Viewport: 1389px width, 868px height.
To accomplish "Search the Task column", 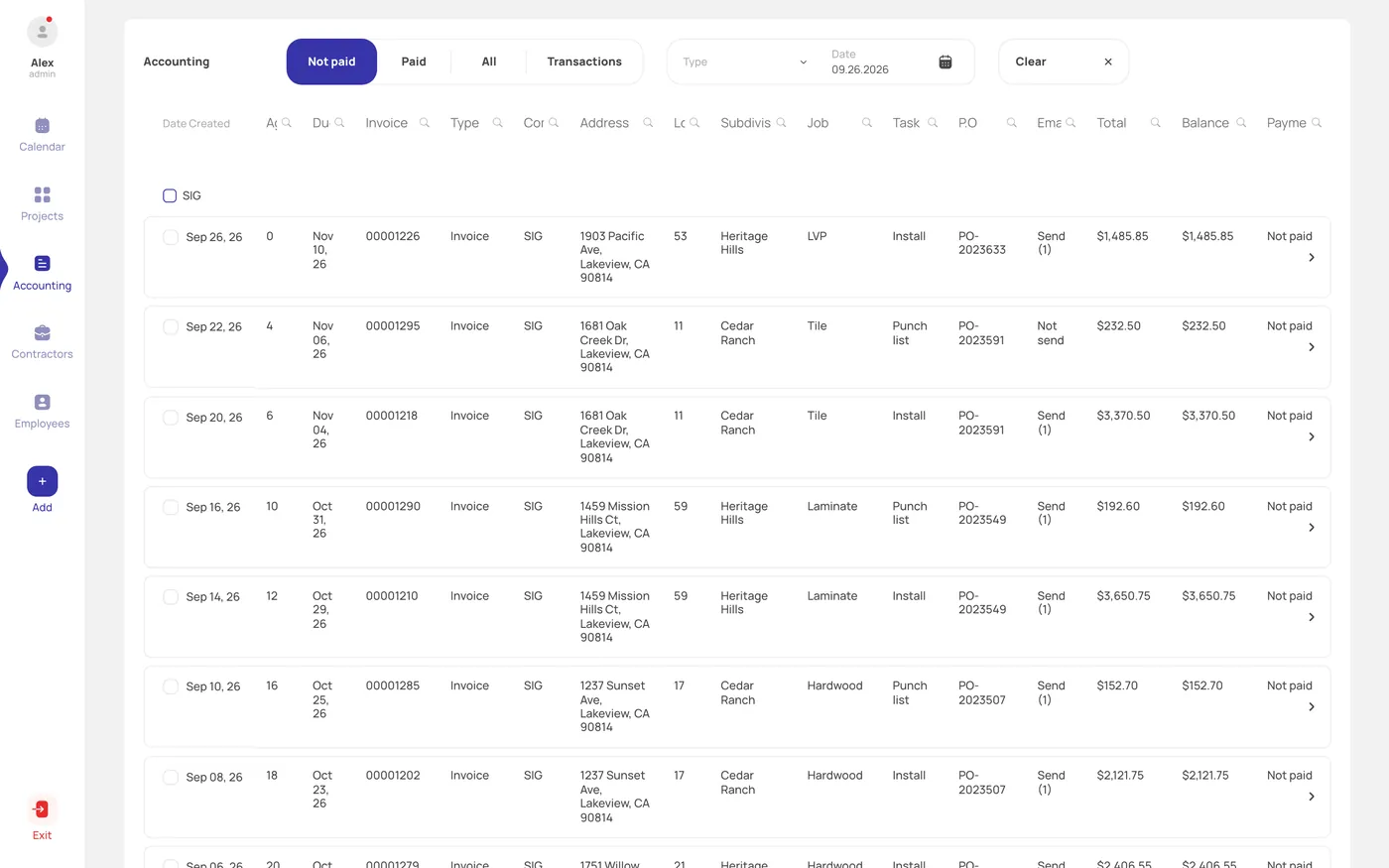I will [x=933, y=123].
